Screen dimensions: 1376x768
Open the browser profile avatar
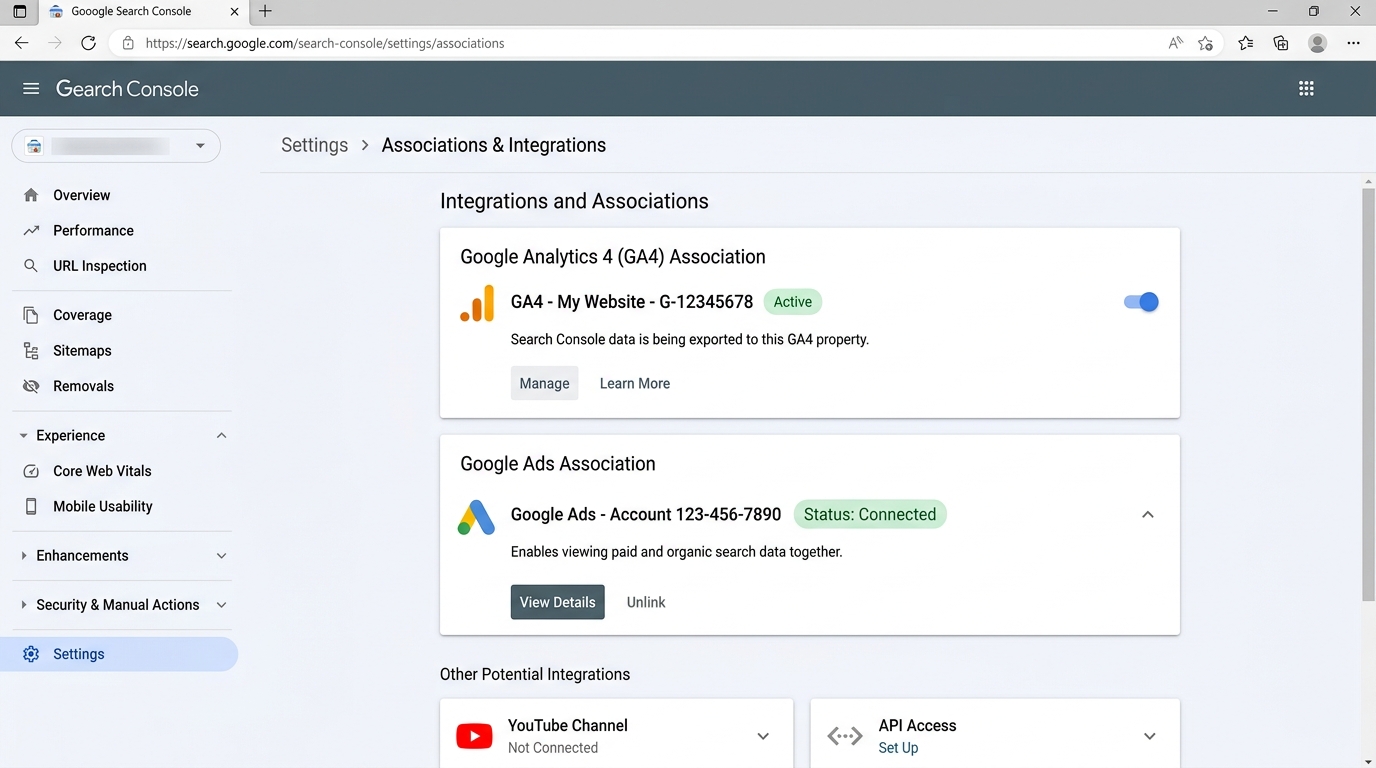pyautogui.click(x=1318, y=43)
